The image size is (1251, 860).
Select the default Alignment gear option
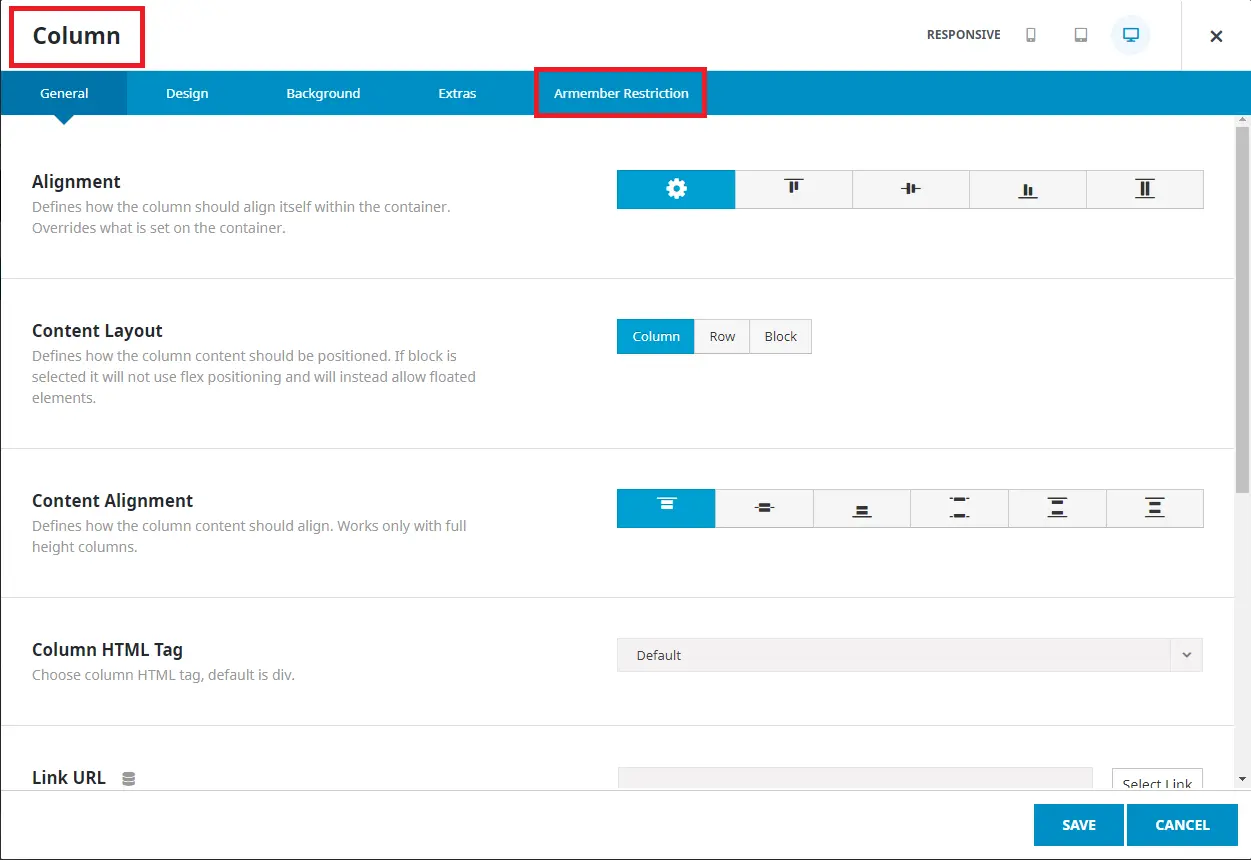676,189
